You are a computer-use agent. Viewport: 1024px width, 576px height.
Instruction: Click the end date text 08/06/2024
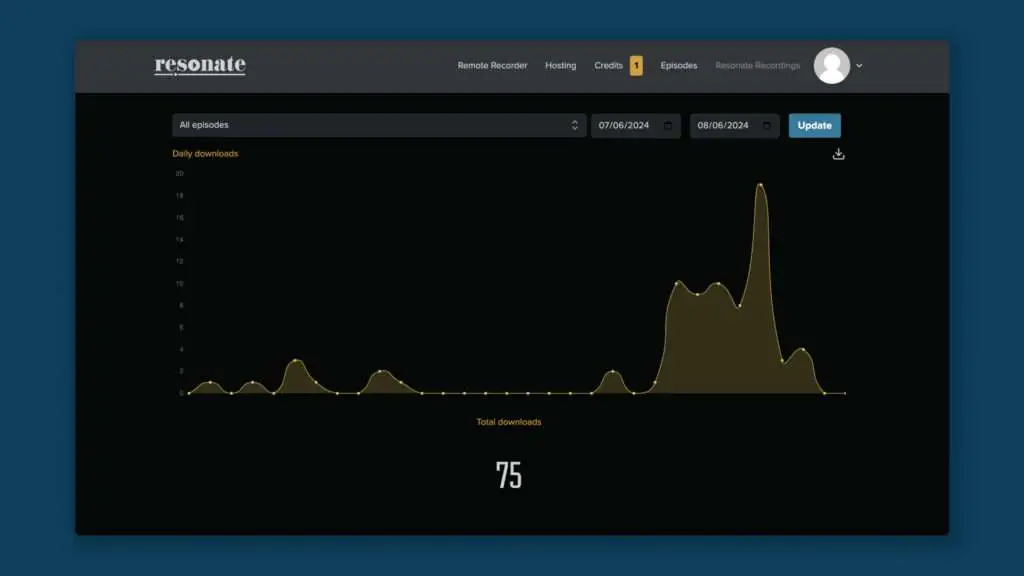click(723, 126)
